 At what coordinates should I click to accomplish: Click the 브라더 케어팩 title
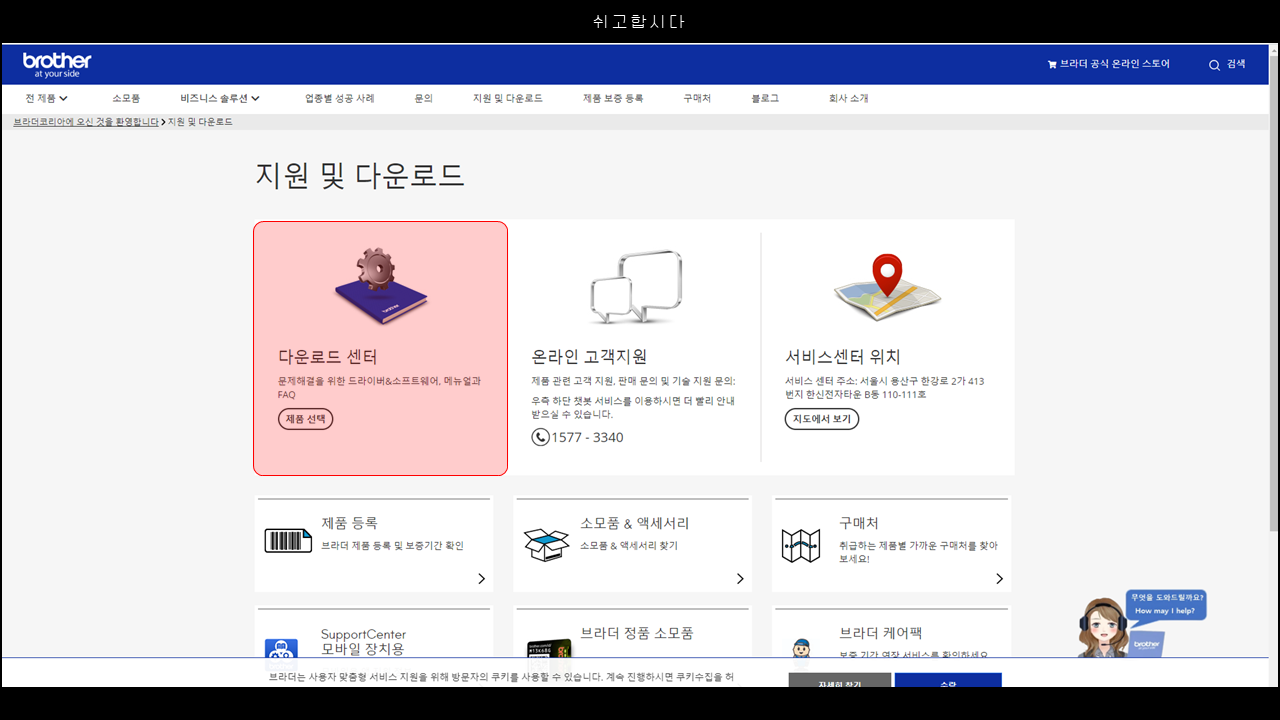880,633
